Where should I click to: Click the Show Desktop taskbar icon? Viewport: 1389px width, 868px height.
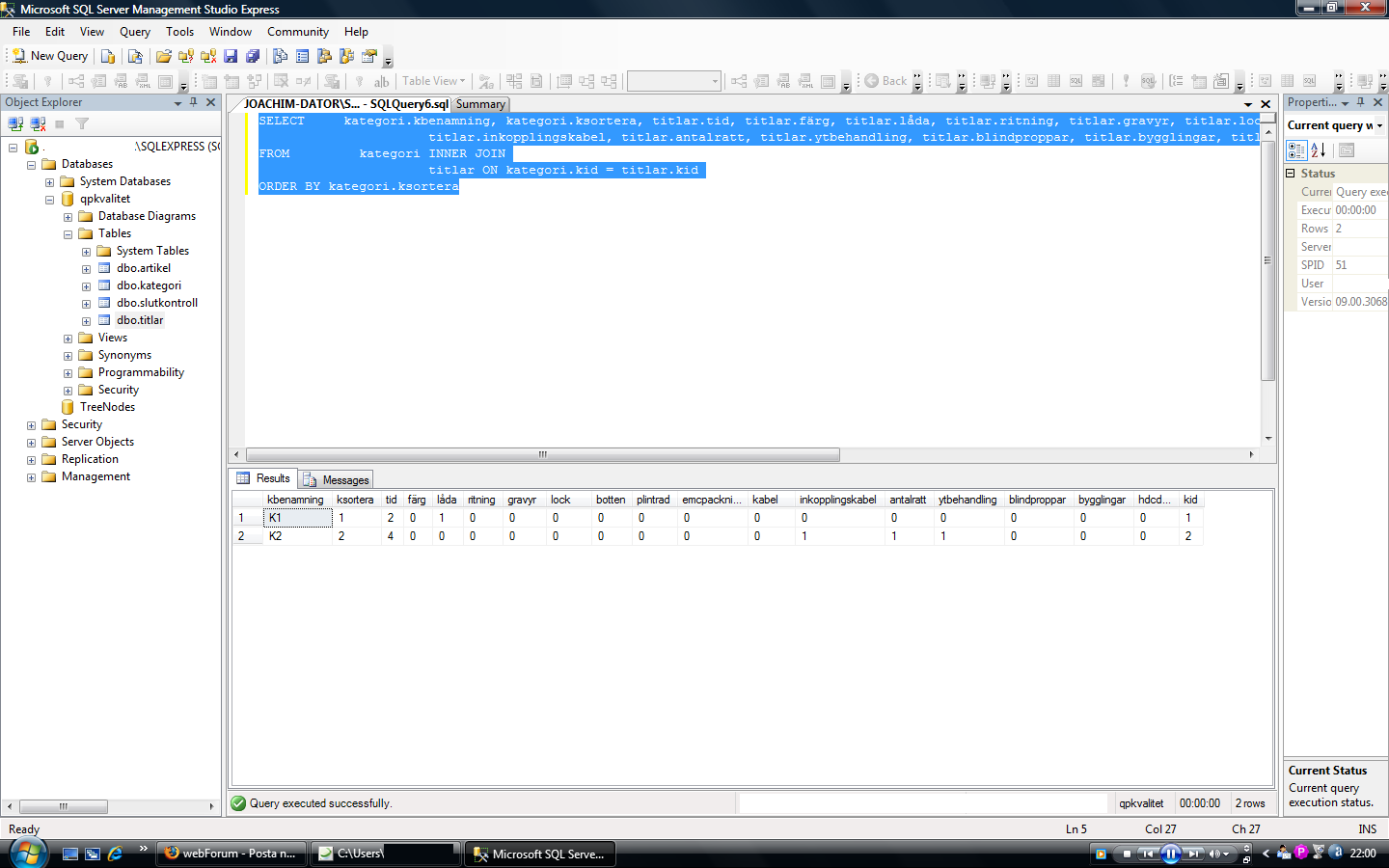tap(69, 854)
